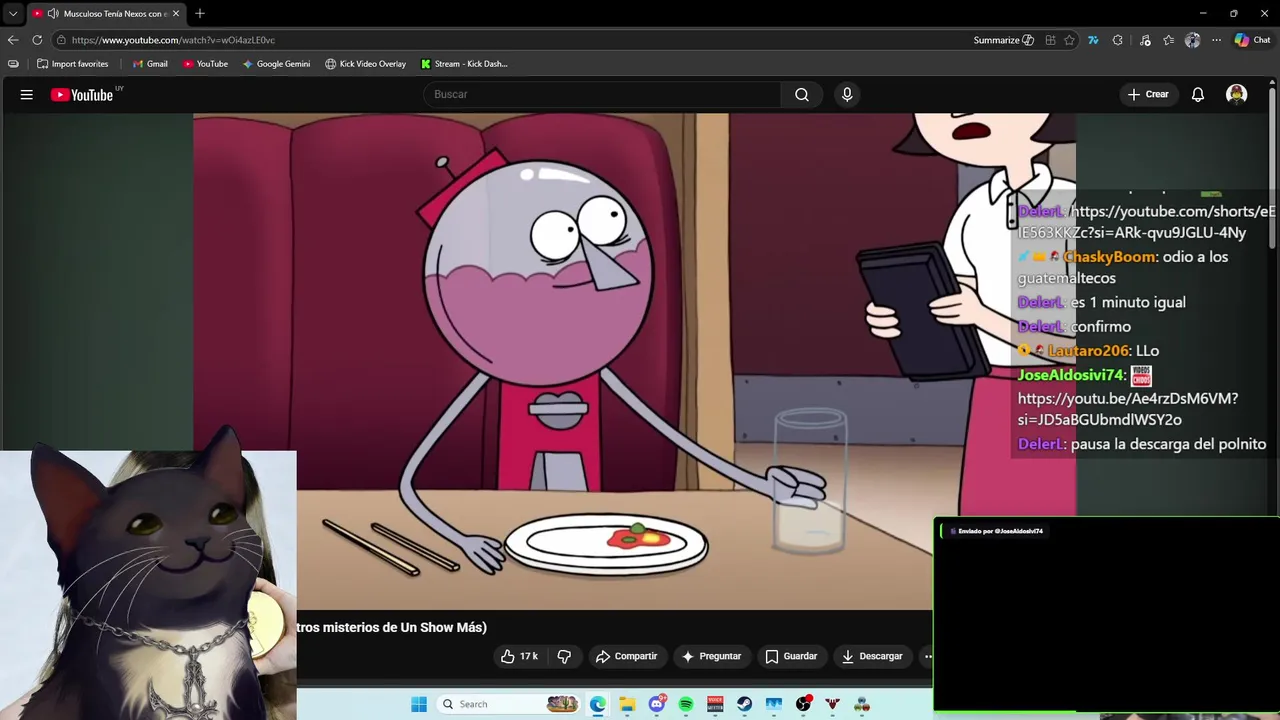1280x720 pixels.
Task: Switch to the Musculoso Tenía Nexos tab
Action: (106, 13)
